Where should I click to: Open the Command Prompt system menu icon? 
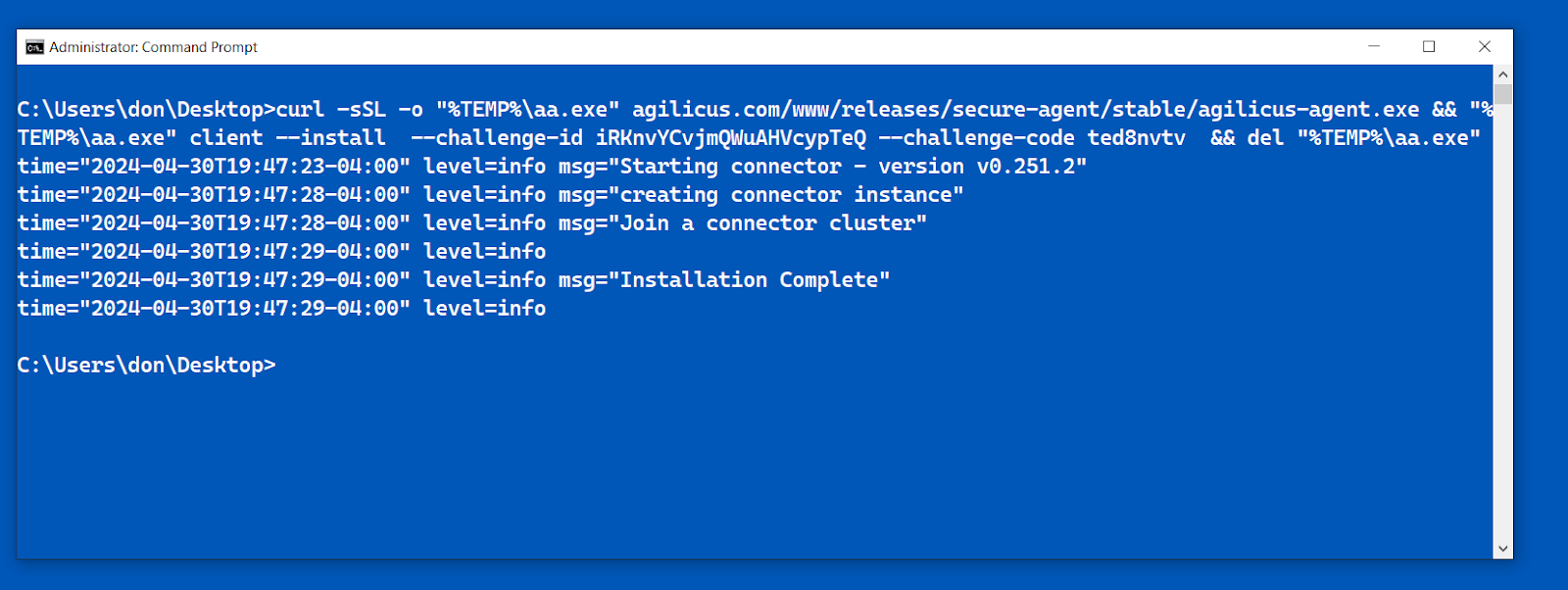(35, 47)
